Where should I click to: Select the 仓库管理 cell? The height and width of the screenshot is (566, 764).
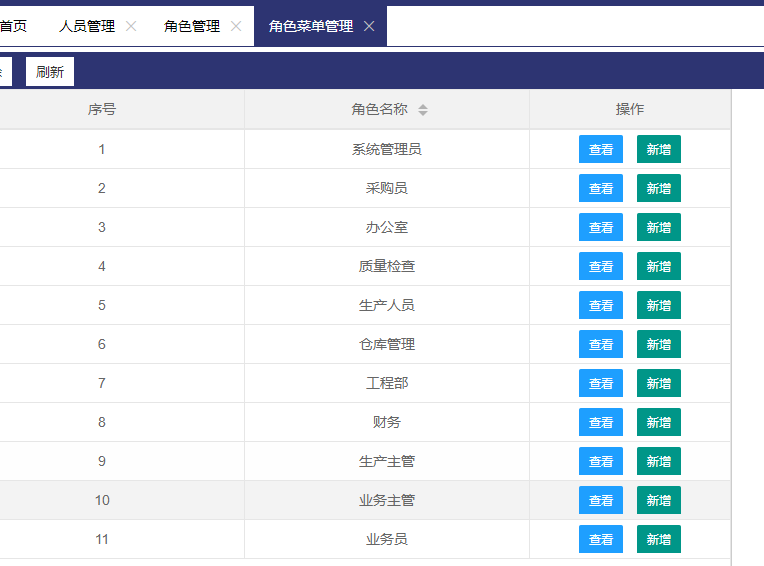tap(387, 344)
